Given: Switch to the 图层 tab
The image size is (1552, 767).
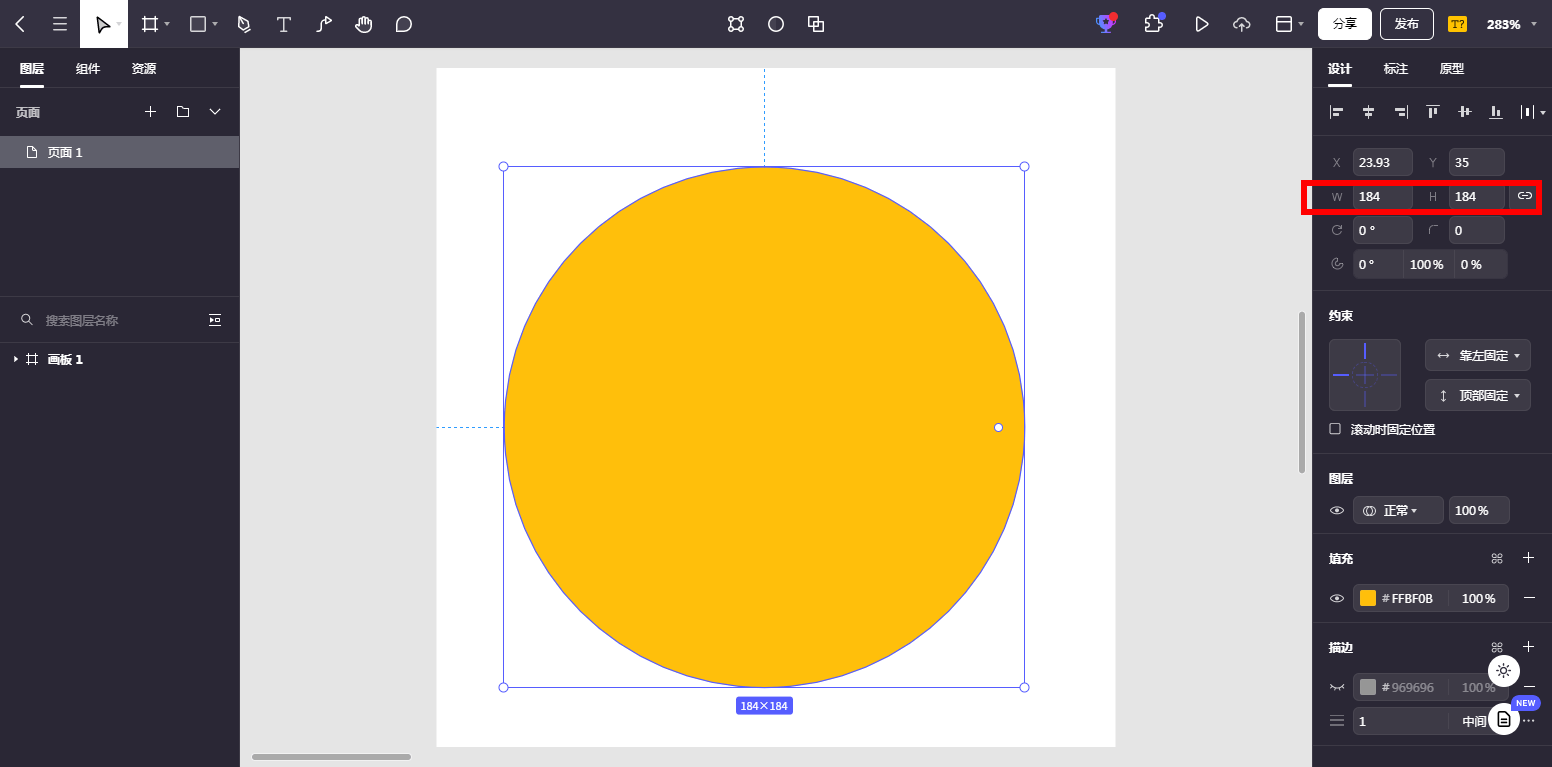Looking at the screenshot, I should pos(32,69).
